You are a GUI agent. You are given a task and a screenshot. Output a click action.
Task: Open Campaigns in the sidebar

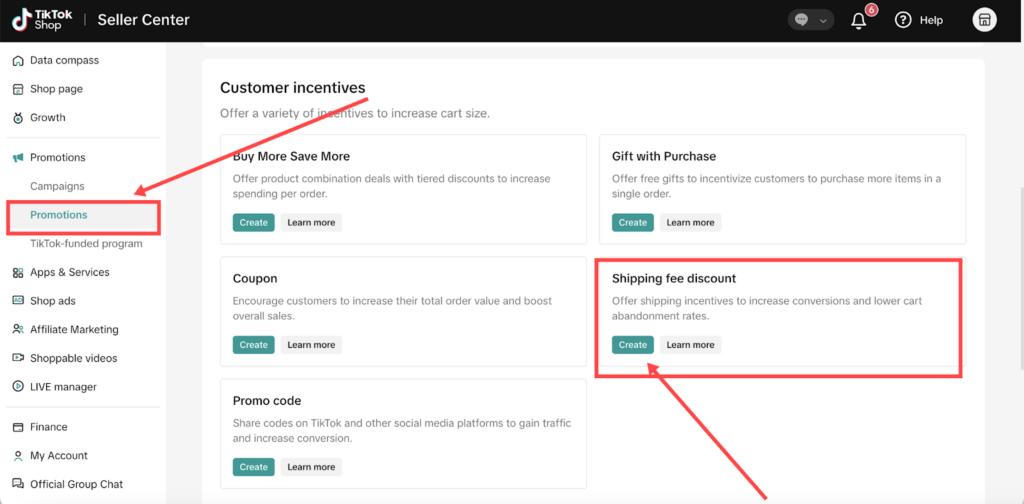tap(57, 186)
